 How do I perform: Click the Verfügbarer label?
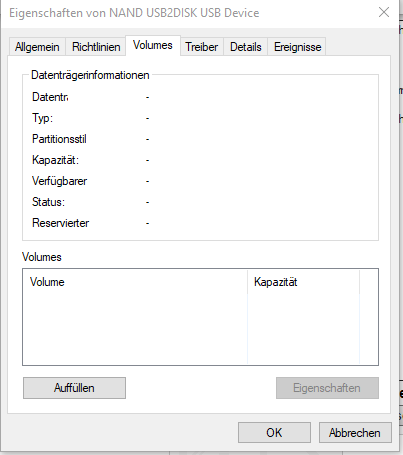[x=60, y=181]
